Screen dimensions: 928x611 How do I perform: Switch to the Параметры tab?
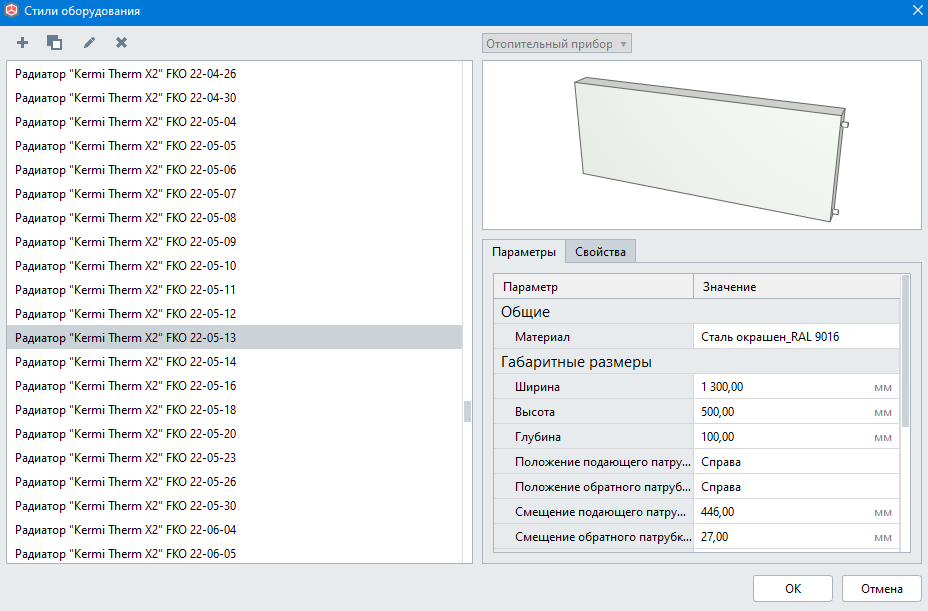click(524, 252)
